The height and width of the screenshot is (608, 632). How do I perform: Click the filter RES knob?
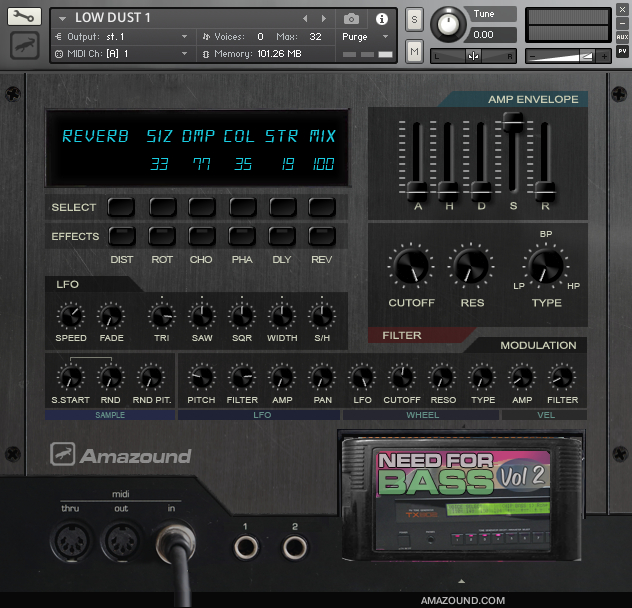tap(471, 266)
